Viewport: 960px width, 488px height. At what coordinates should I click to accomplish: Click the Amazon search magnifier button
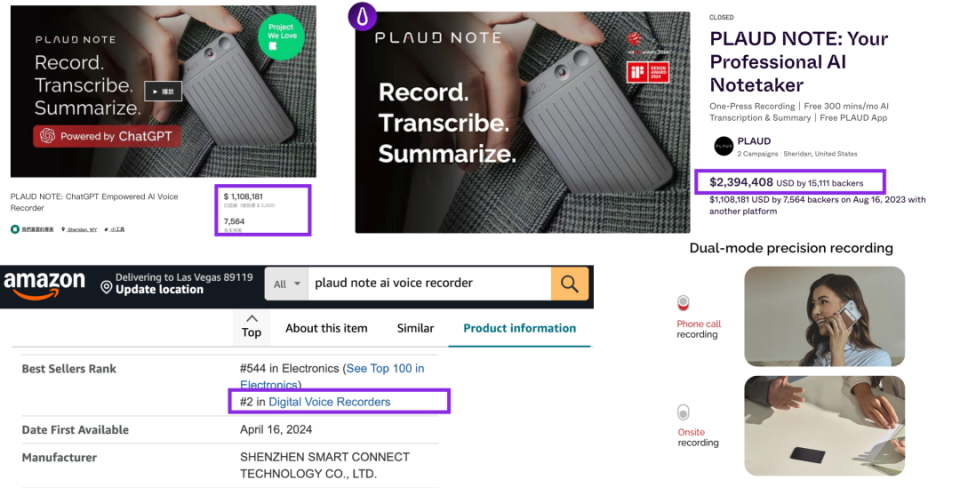(569, 284)
